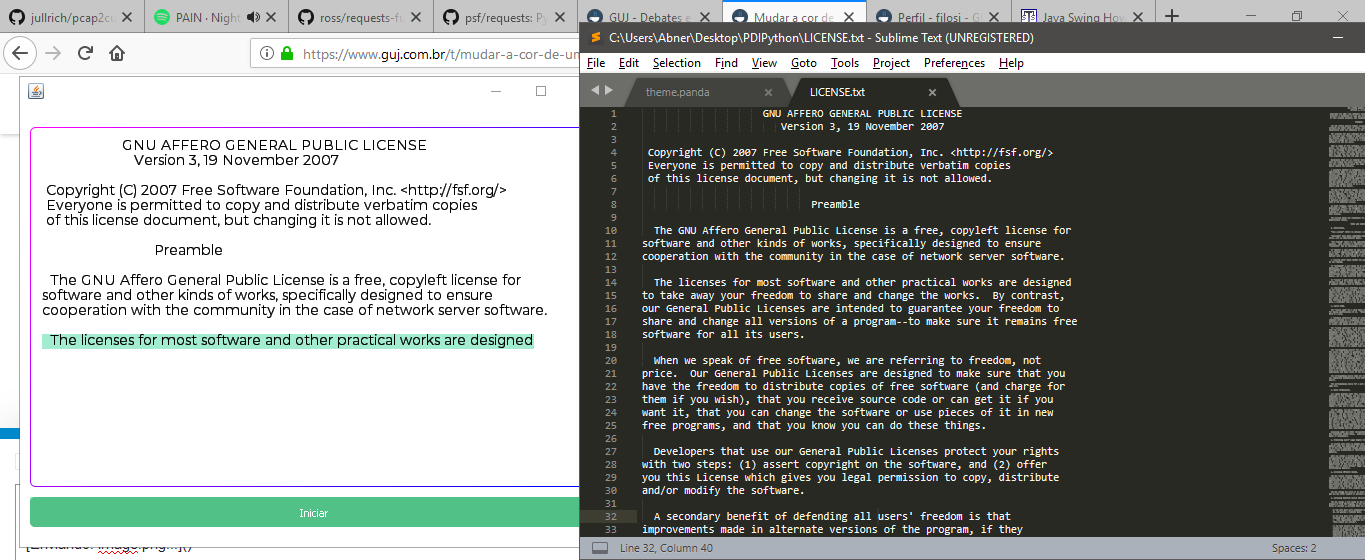Click 'Copyright (C) 2007' line in Sublime editor
Image resolution: width=1365 pixels, height=560 pixels.
[x=850, y=152]
